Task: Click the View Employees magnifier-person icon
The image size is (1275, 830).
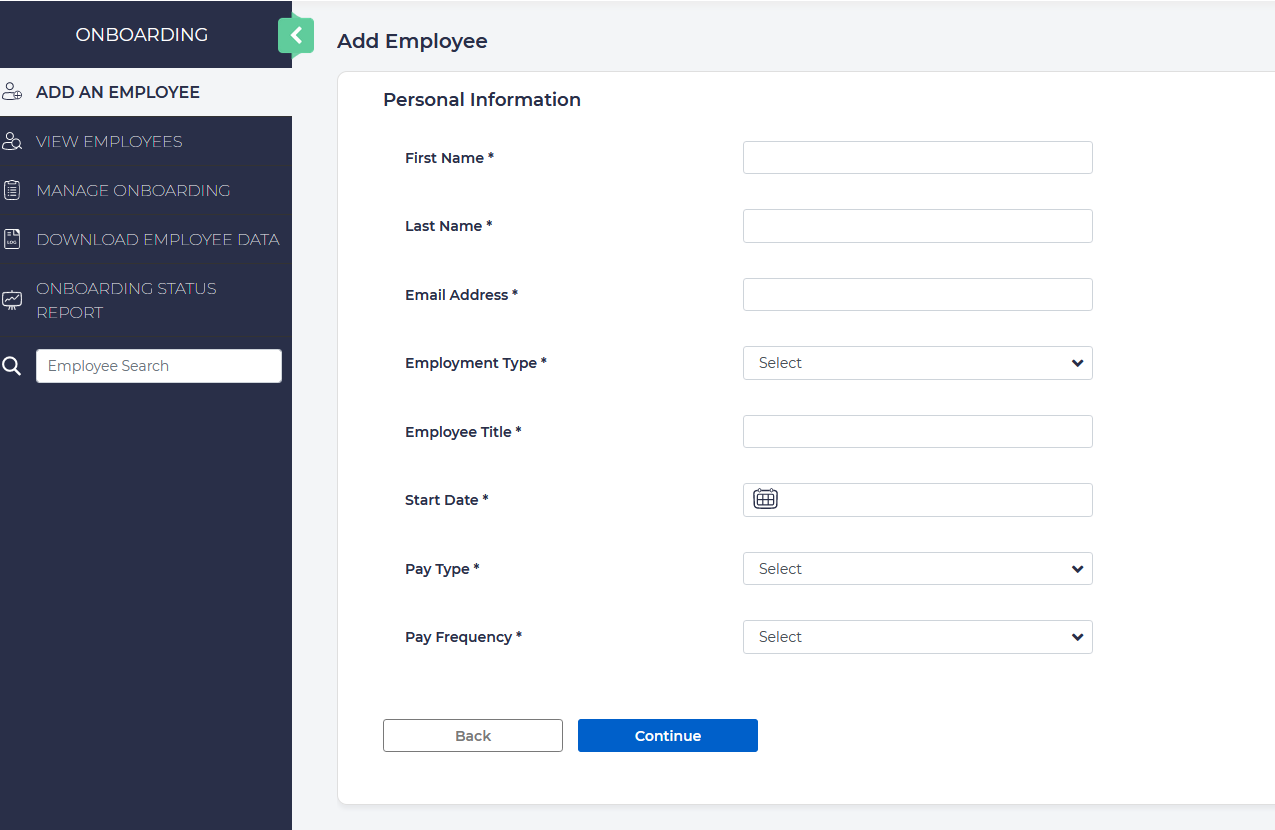Action: click(12, 141)
